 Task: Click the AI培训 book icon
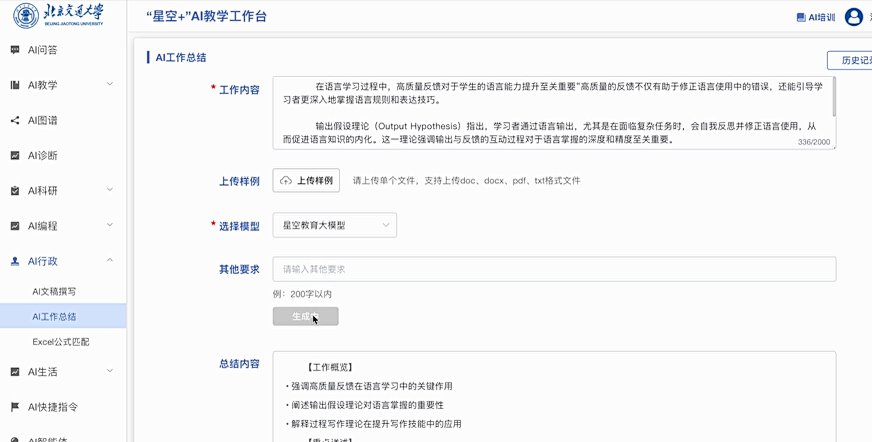pyautogui.click(x=801, y=17)
